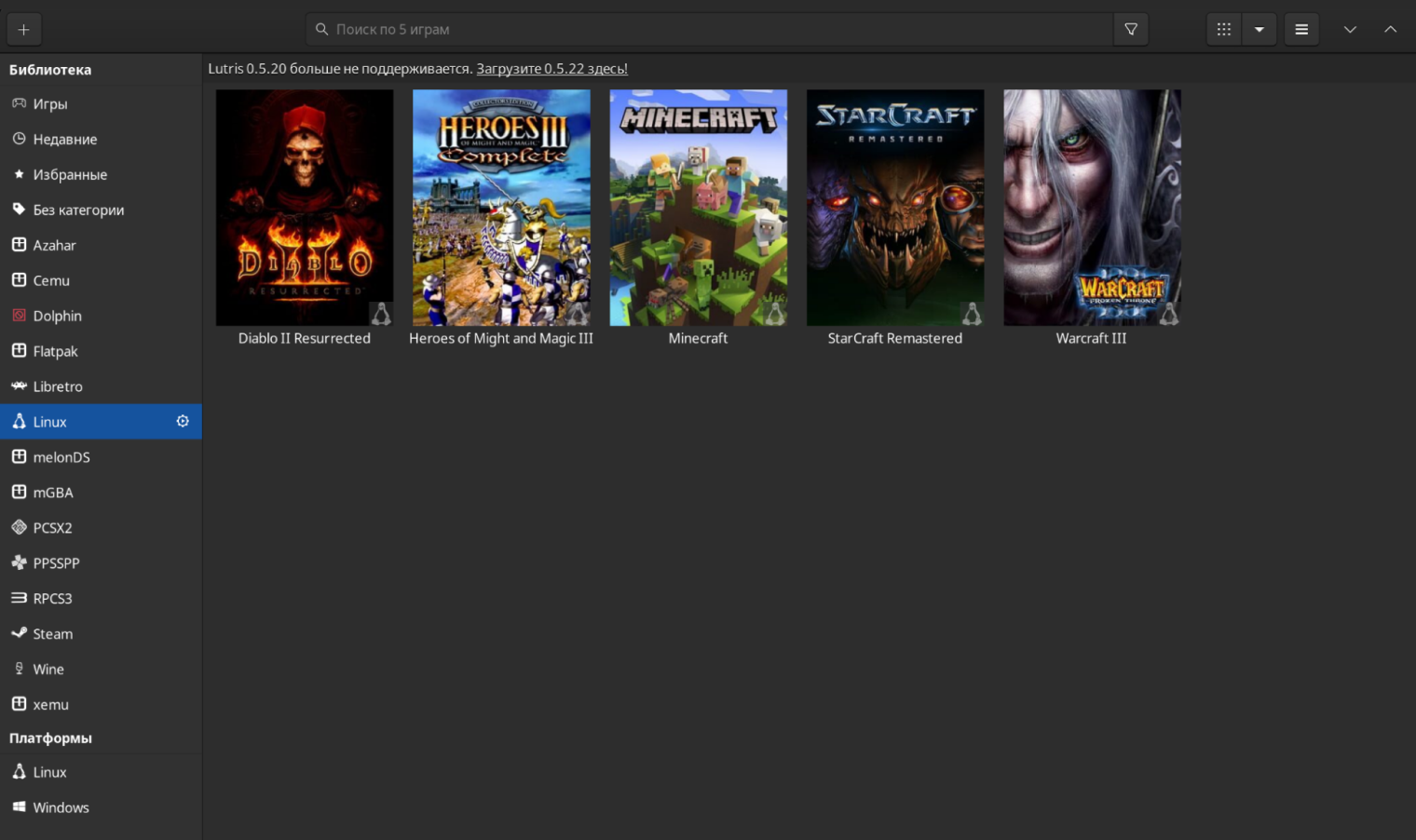Switch to grid view
The width and height of the screenshot is (1416, 840).
1223,29
